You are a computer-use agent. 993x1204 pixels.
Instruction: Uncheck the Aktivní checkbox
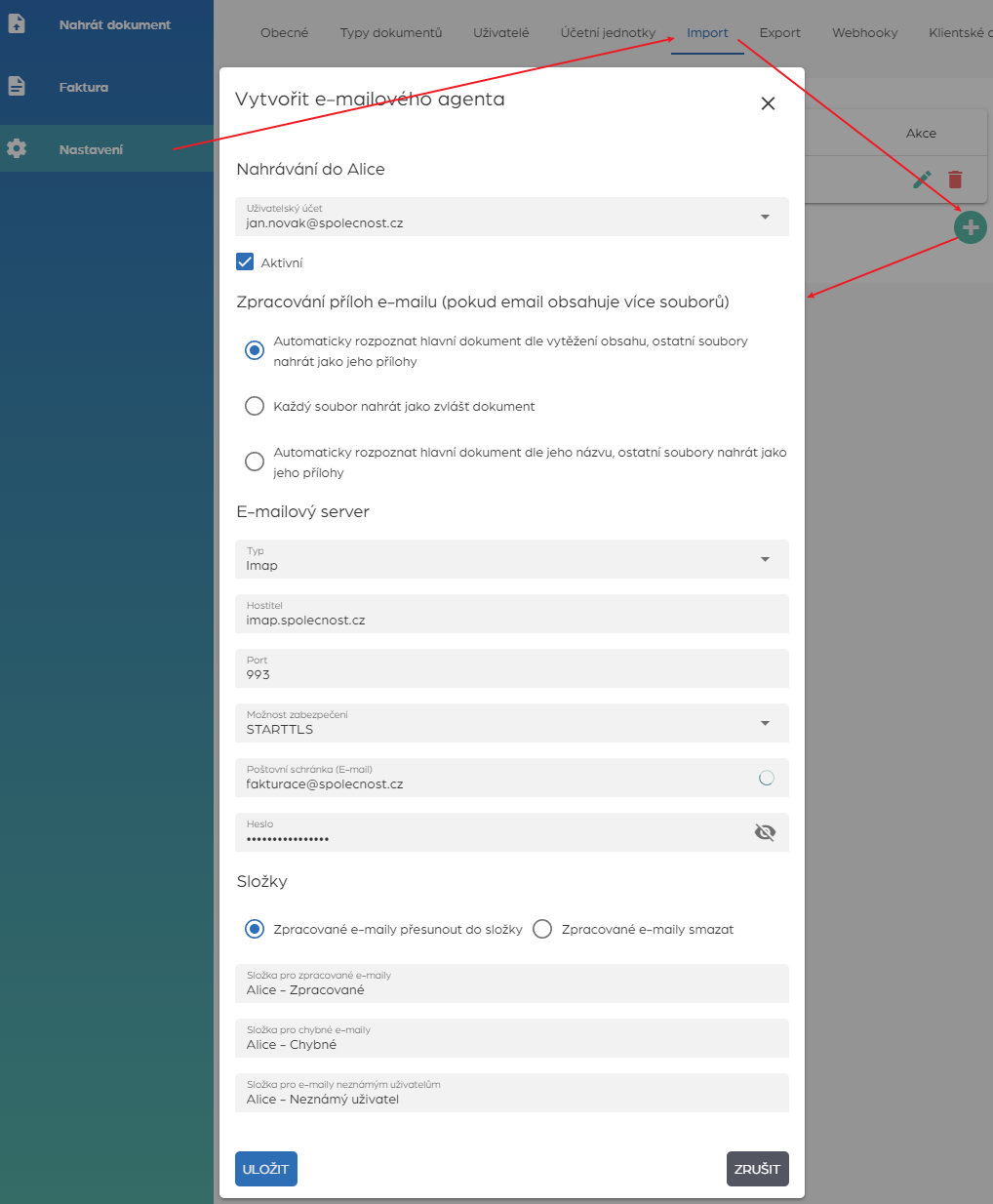pos(246,262)
